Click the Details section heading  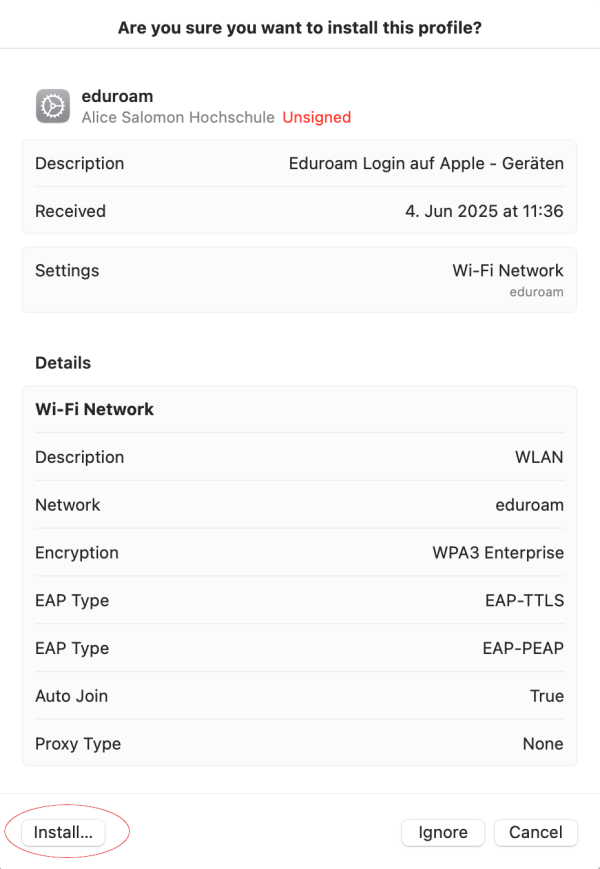(x=63, y=363)
